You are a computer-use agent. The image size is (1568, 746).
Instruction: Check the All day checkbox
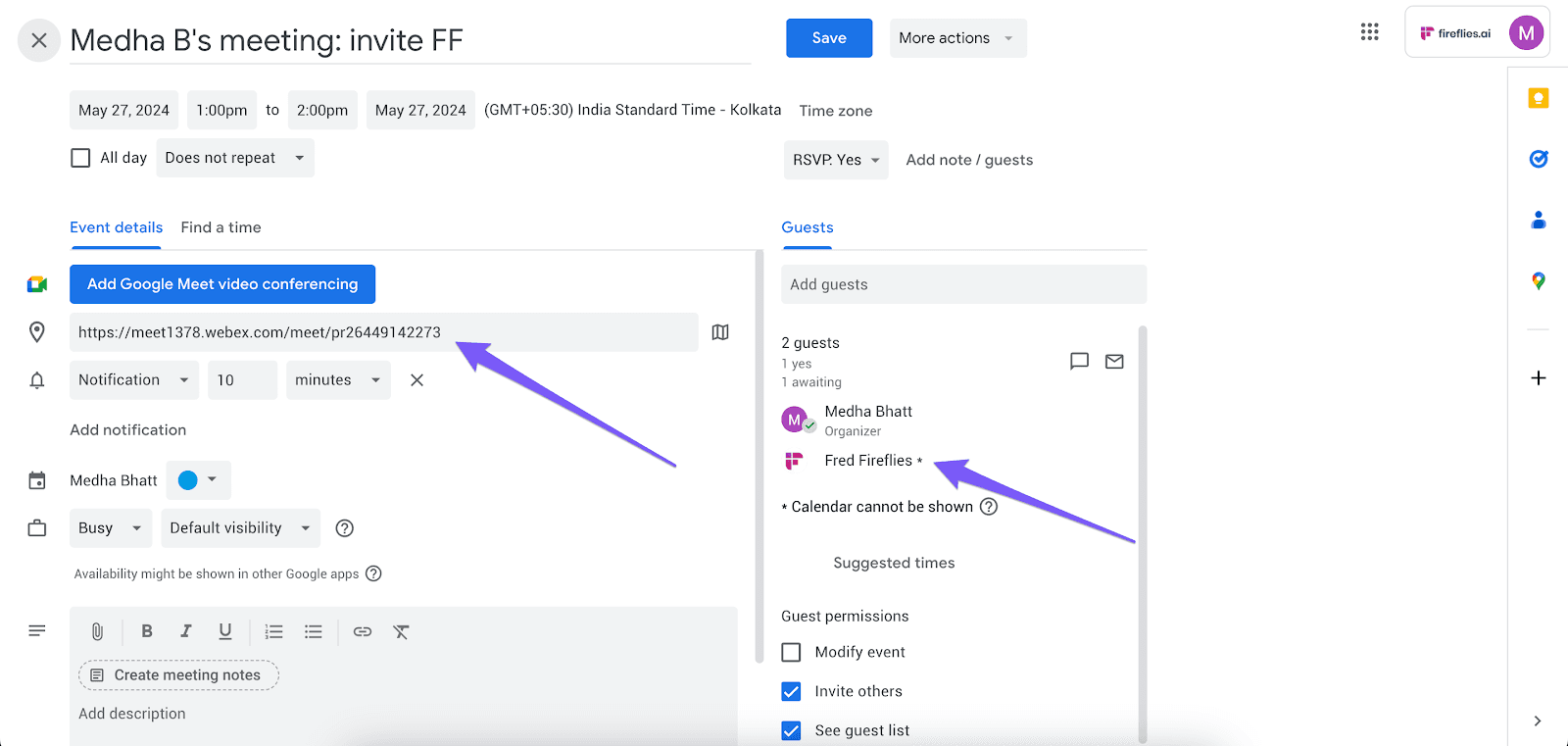[80, 158]
